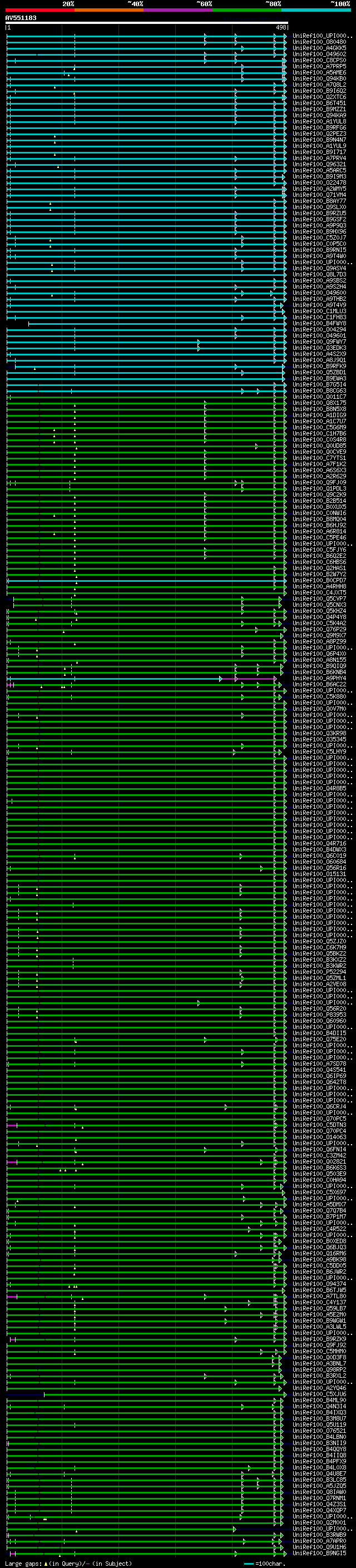
Task: Open hit UniRef100_O49602
Action: 319,54
